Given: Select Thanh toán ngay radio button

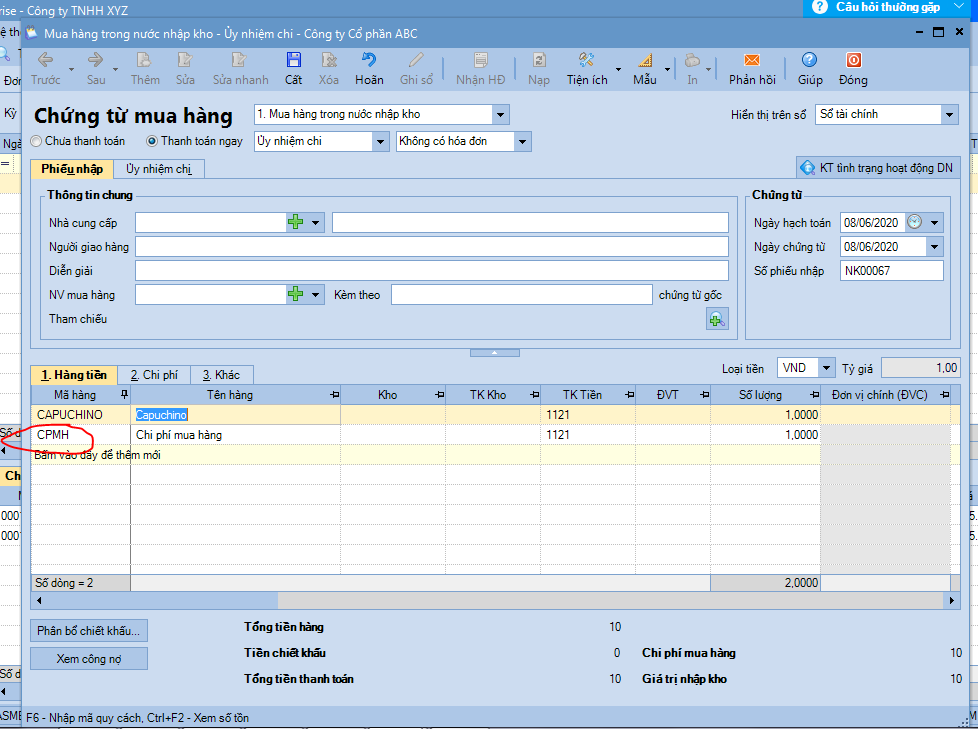Looking at the screenshot, I should pos(152,142).
